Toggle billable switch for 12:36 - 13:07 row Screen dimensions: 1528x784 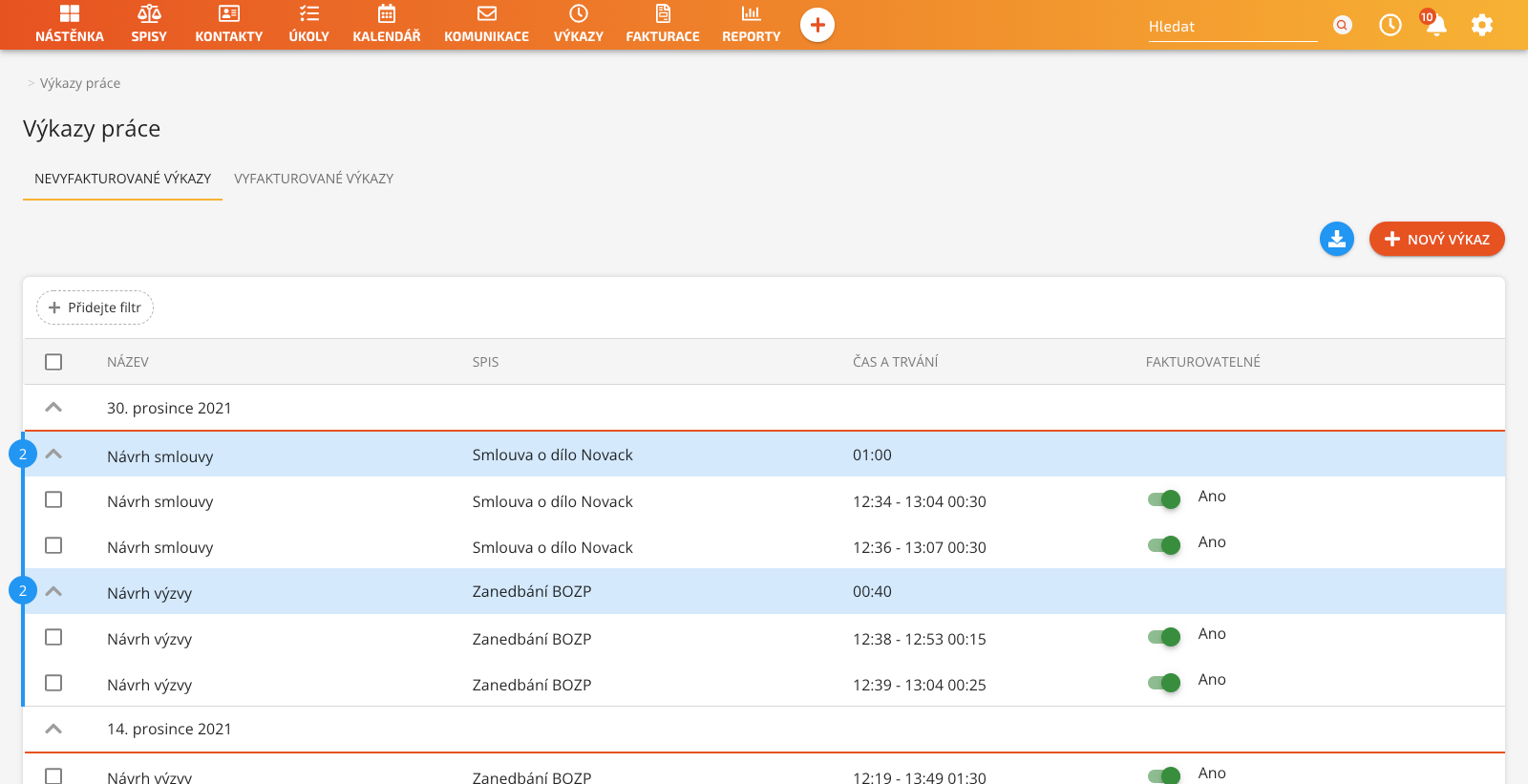click(1164, 545)
